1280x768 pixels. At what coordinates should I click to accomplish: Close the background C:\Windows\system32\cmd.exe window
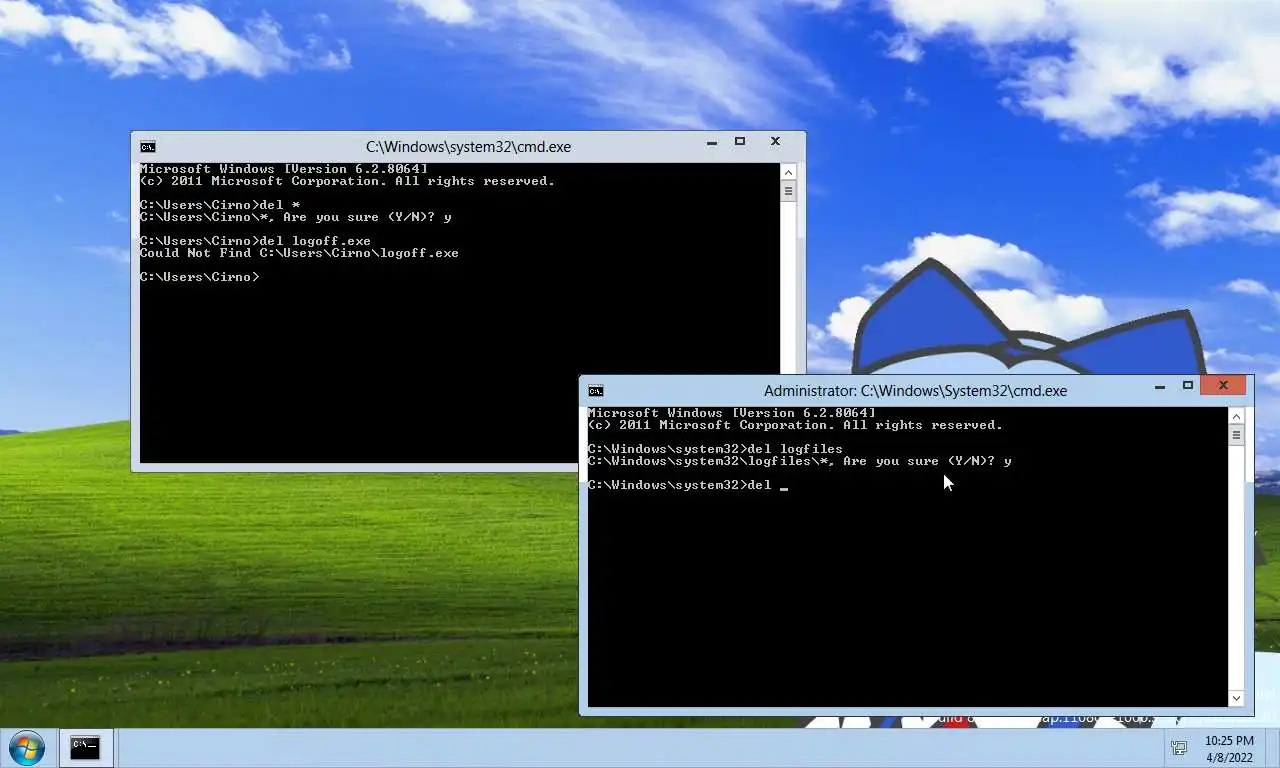point(775,142)
